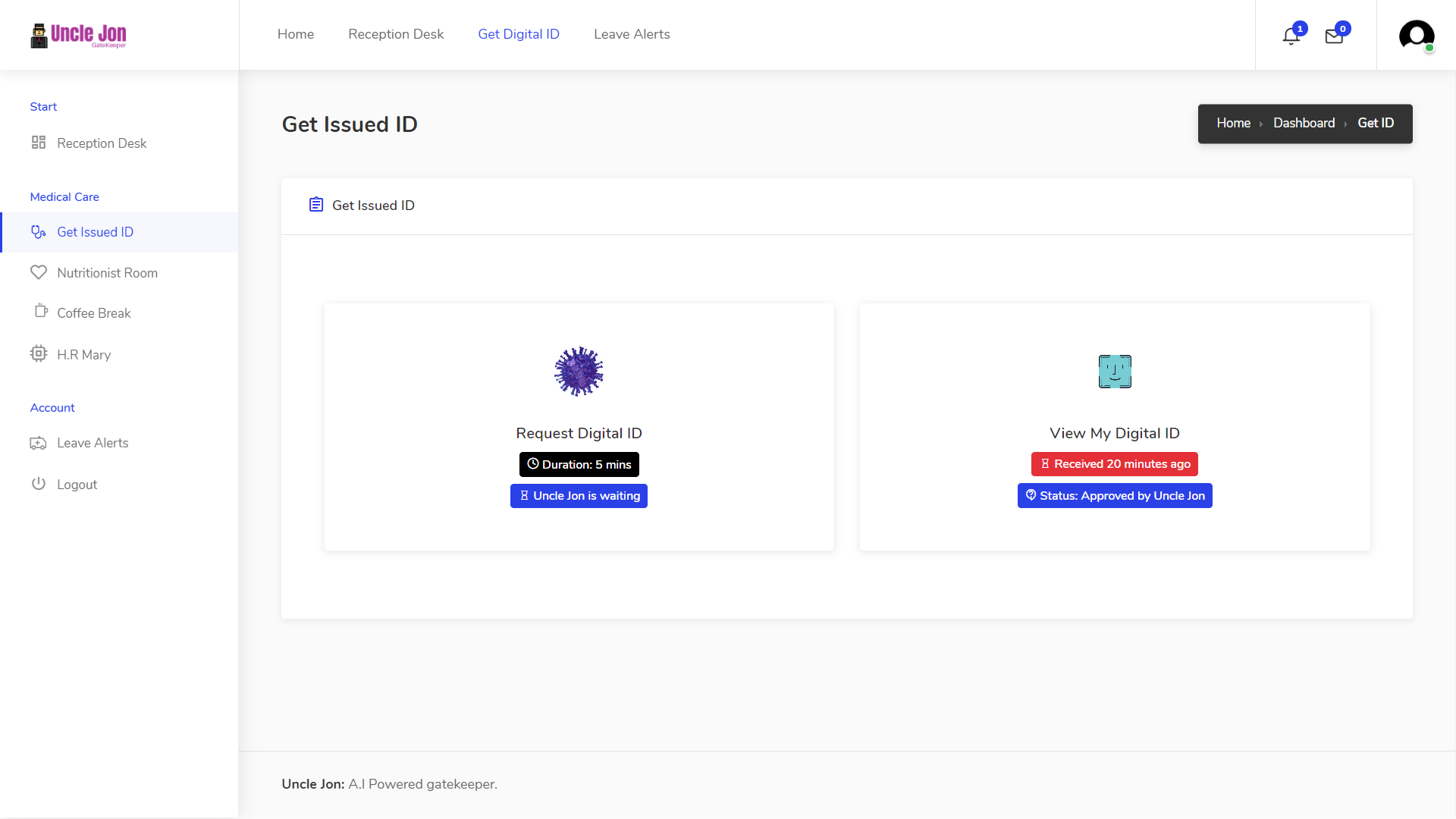Click the Status: Approved by Uncle Jon badge
The height and width of the screenshot is (819, 1456).
pos(1115,496)
